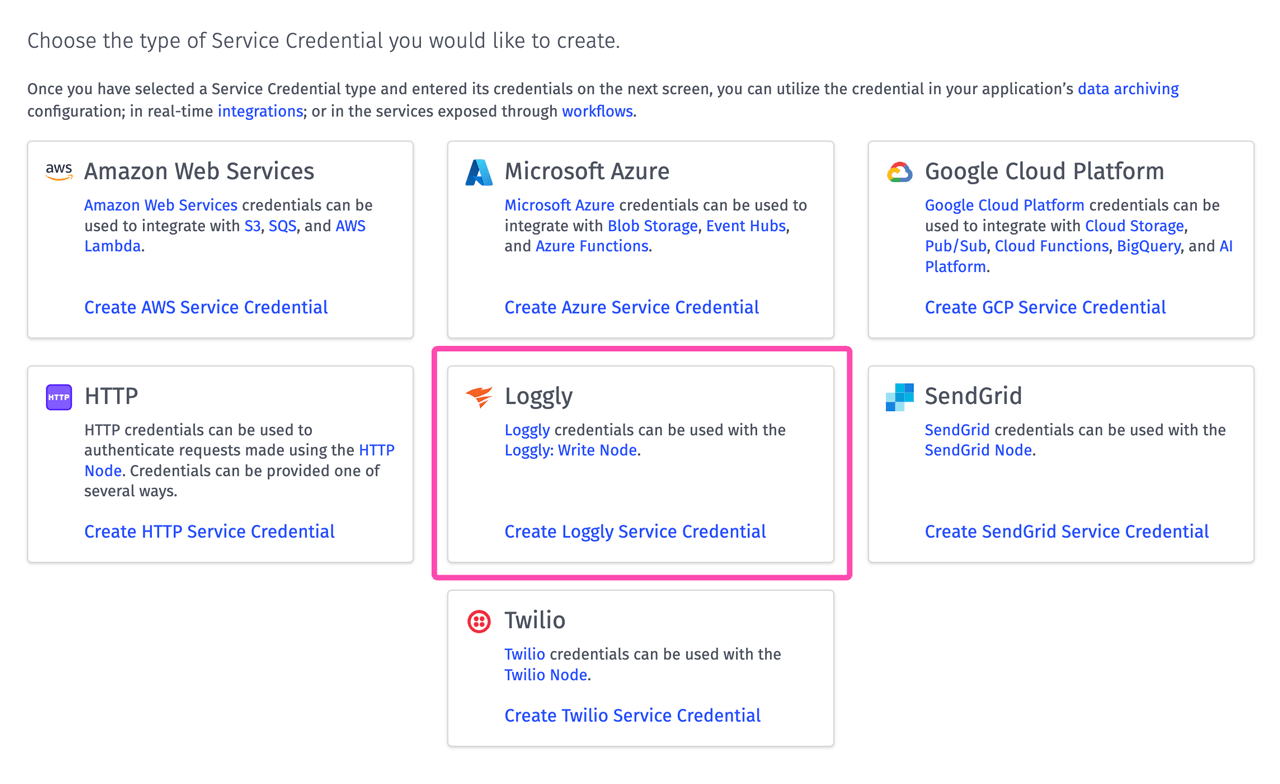Click Create GCP Service Credential
1280x784 pixels.
click(1045, 307)
